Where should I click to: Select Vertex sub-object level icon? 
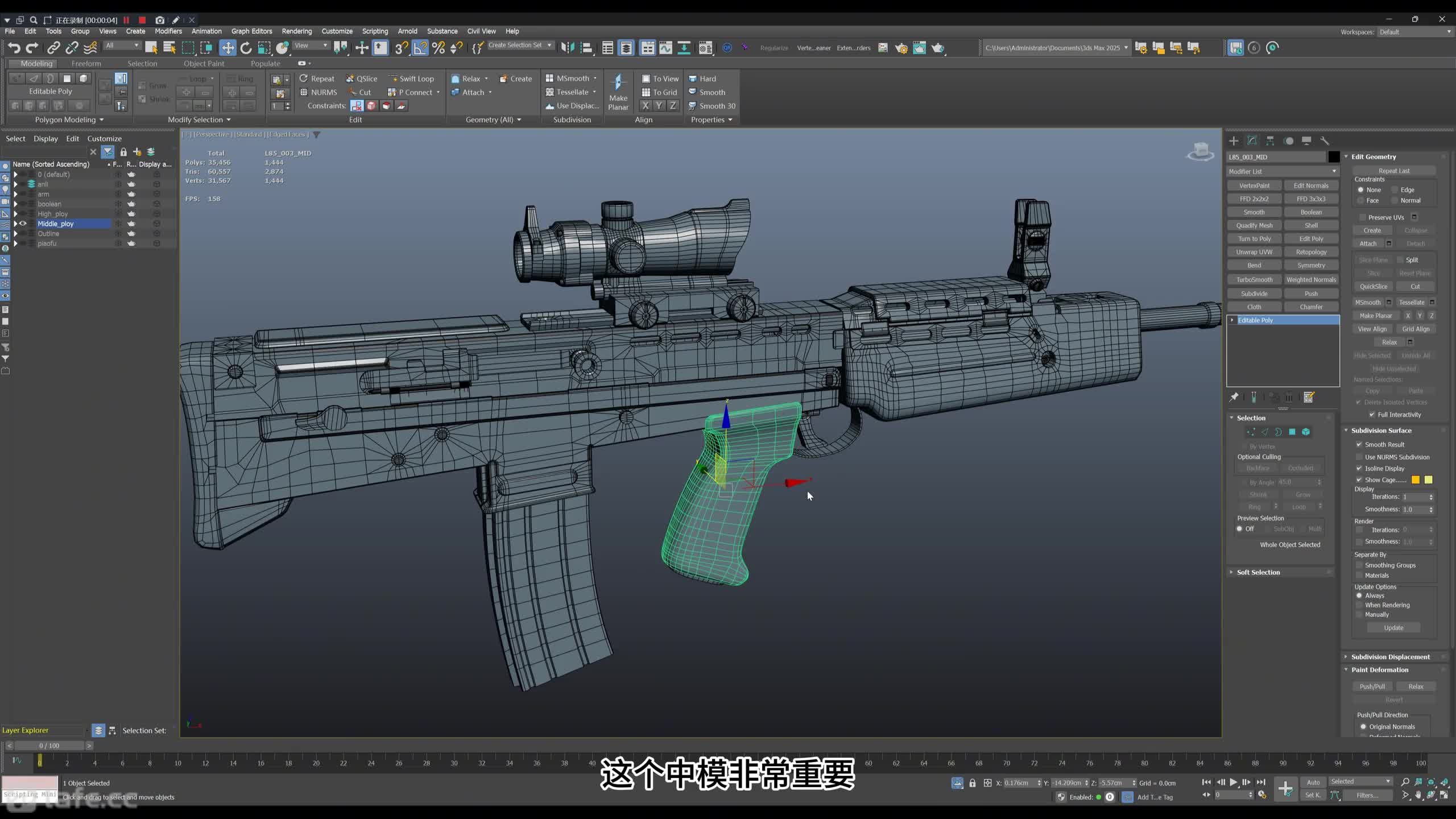(x=1251, y=432)
